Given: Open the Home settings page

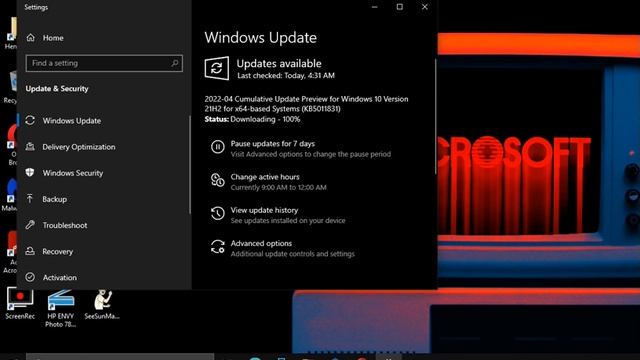Looking at the screenshot, I should [53, 38].
